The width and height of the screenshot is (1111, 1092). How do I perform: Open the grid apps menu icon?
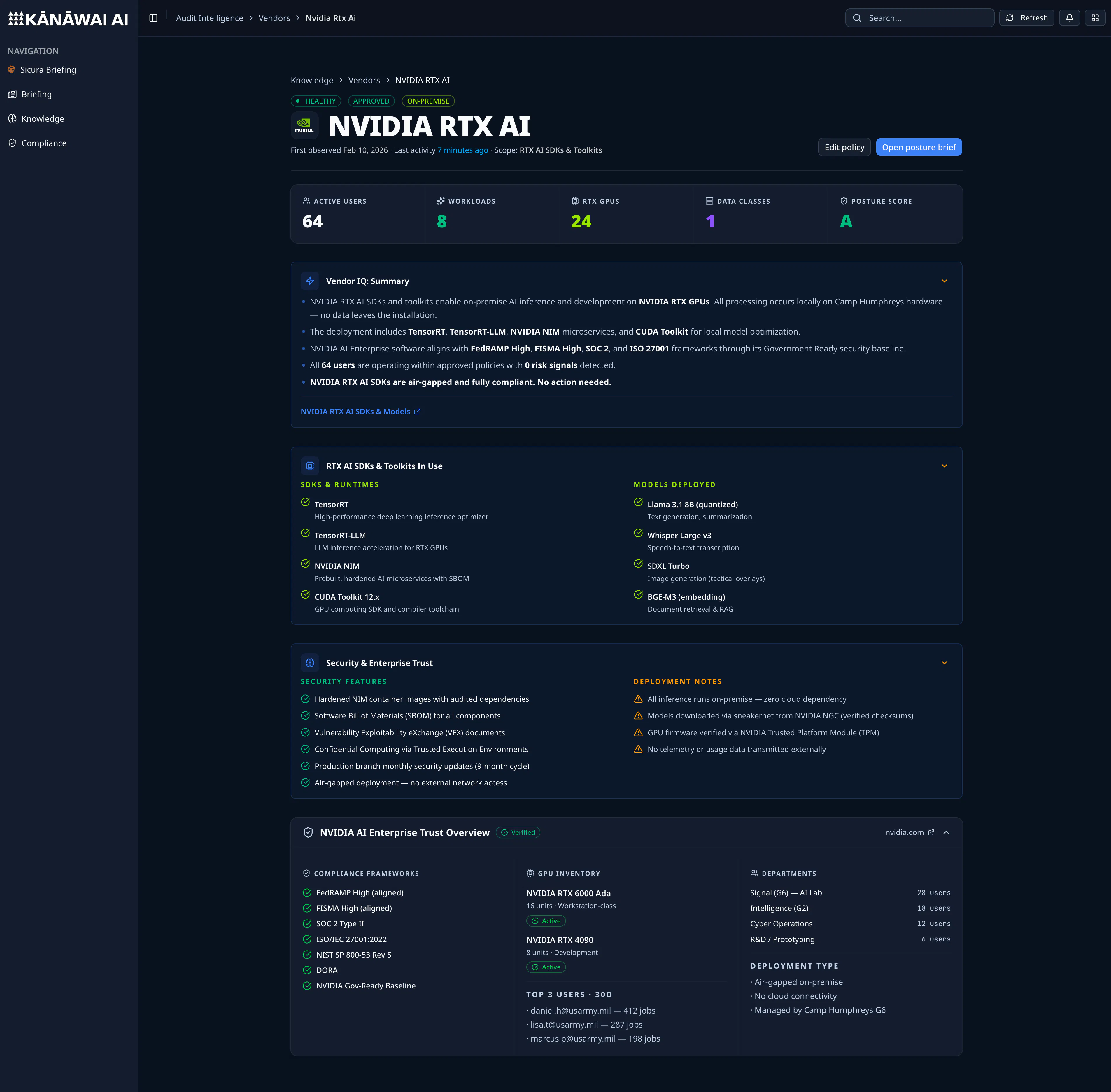pos(1095,18)
